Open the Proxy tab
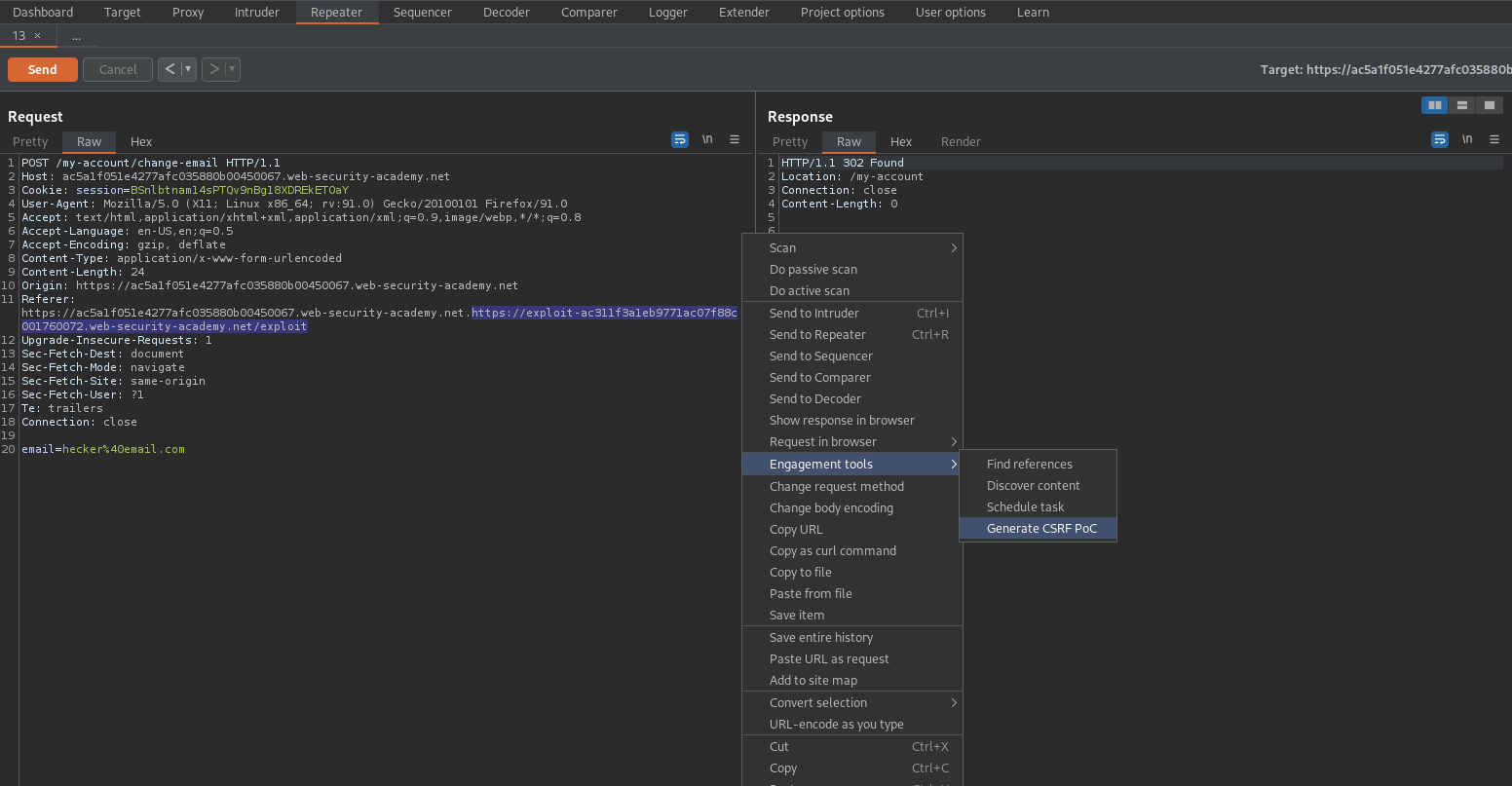Screen dimensions: 1512x786 188,12
